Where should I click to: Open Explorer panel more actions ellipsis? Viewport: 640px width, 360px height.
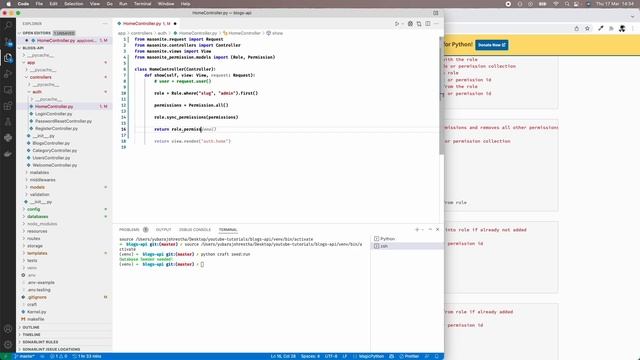(105, 24)
